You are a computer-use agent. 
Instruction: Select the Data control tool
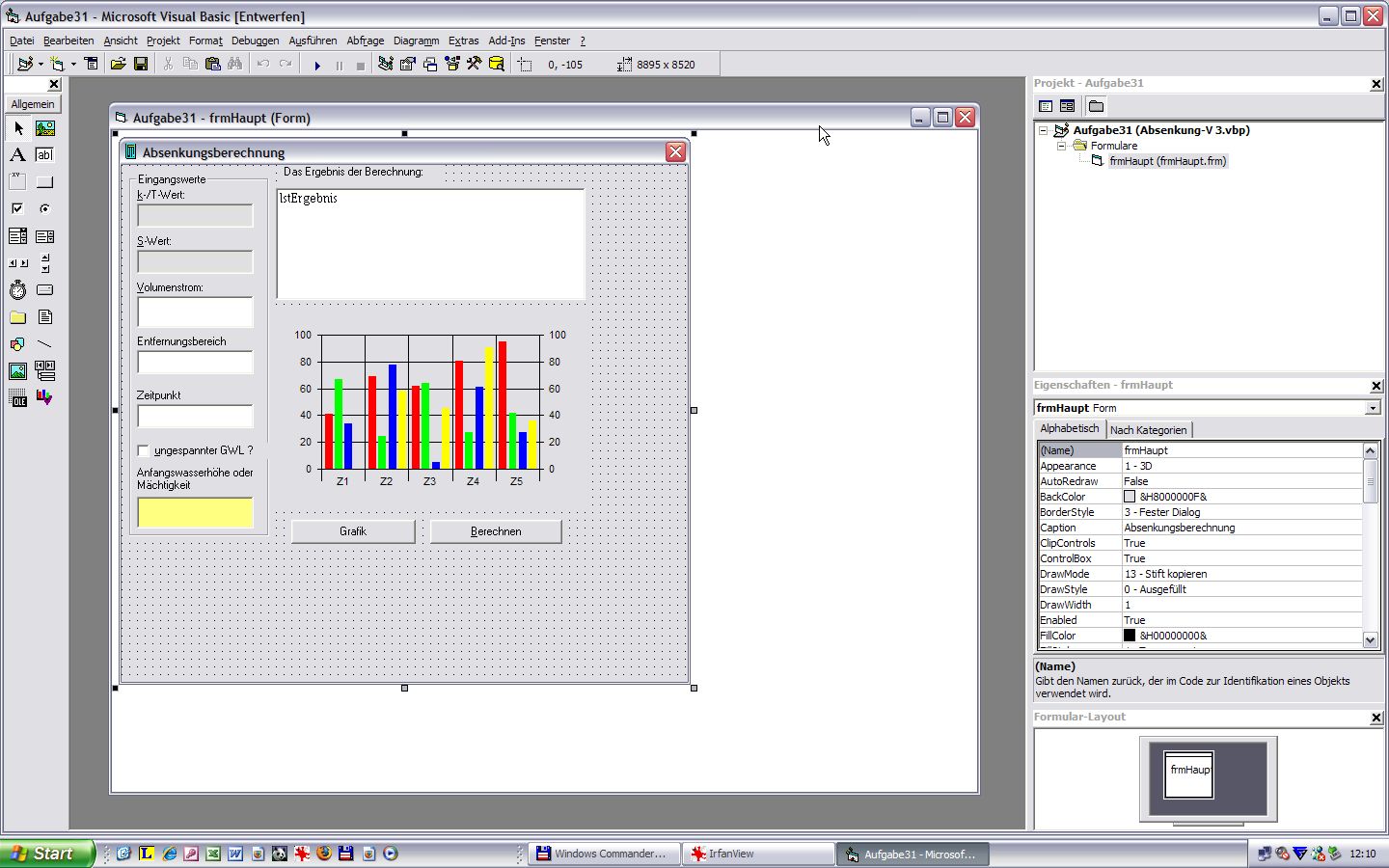tap(45, 371)
